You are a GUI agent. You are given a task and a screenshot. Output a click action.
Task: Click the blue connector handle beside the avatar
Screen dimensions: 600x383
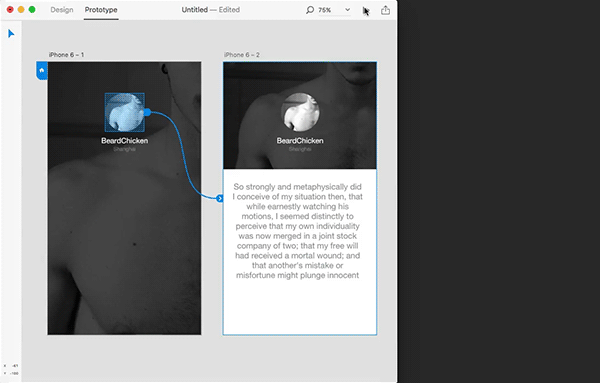pos(147,112)
